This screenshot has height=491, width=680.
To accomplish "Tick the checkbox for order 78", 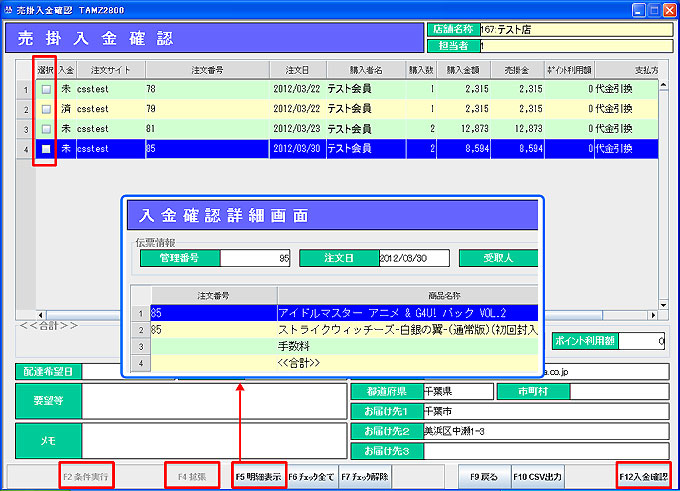I will click(x=46, y=89).
